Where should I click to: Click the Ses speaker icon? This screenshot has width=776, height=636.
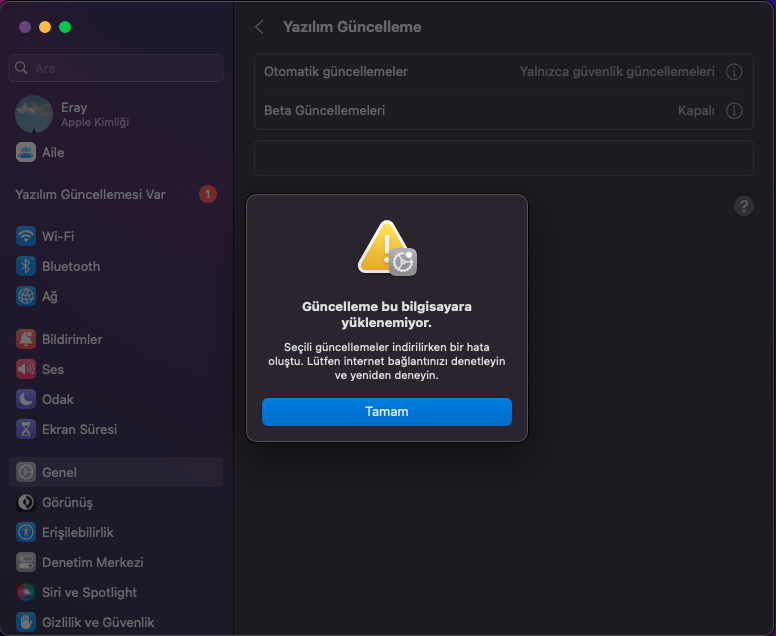pyautogui.click(x=26, y=370)
